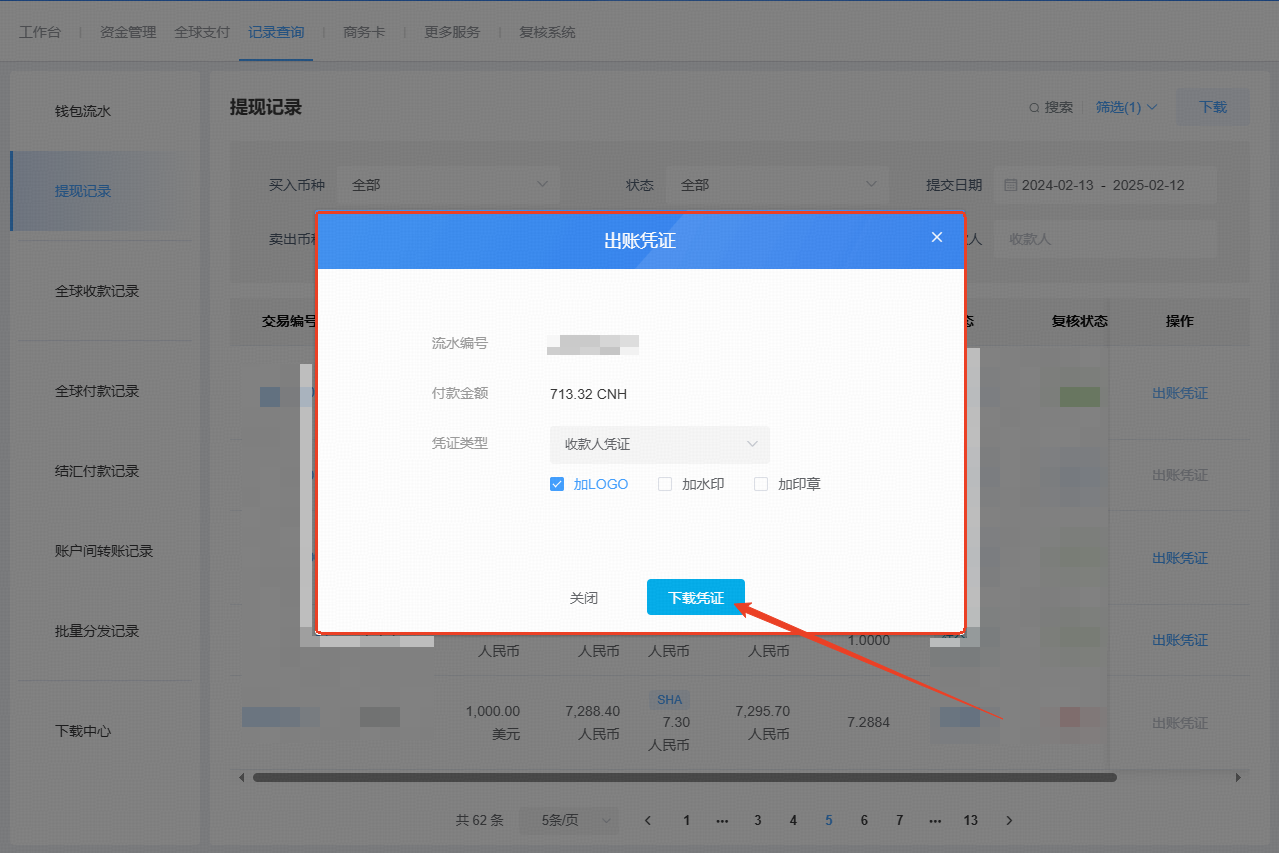Open the 5条/页 page size dropdown

click(x=577, y=820)
